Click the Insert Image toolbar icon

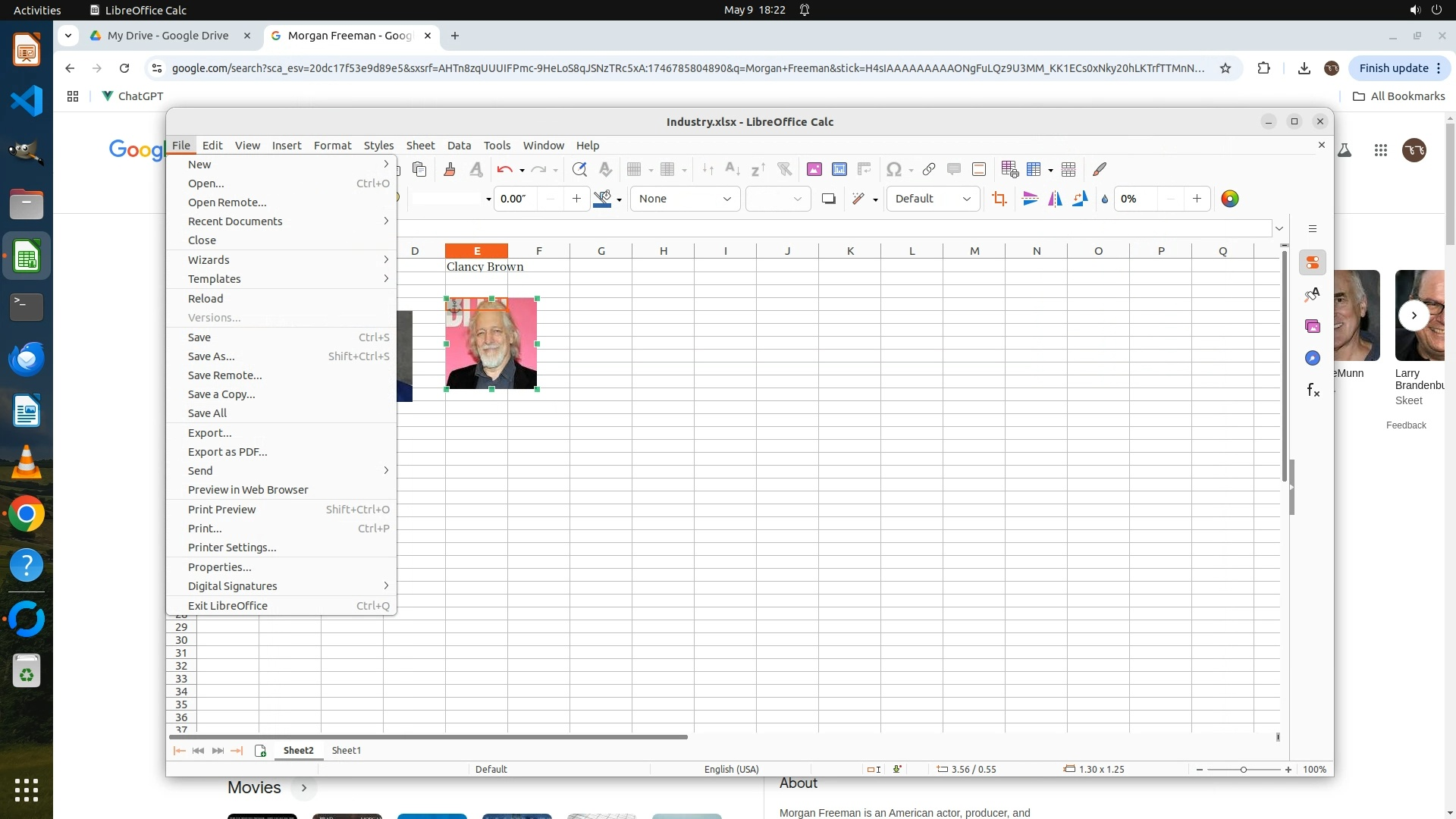(814, 169)
